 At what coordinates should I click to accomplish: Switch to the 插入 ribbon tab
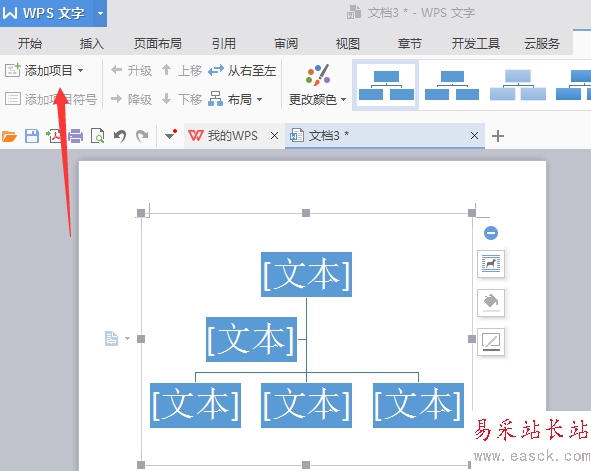pos(91,44)
